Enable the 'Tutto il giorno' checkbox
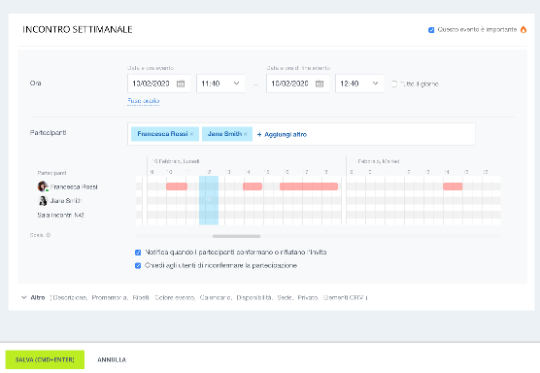 tap(394, 84)
